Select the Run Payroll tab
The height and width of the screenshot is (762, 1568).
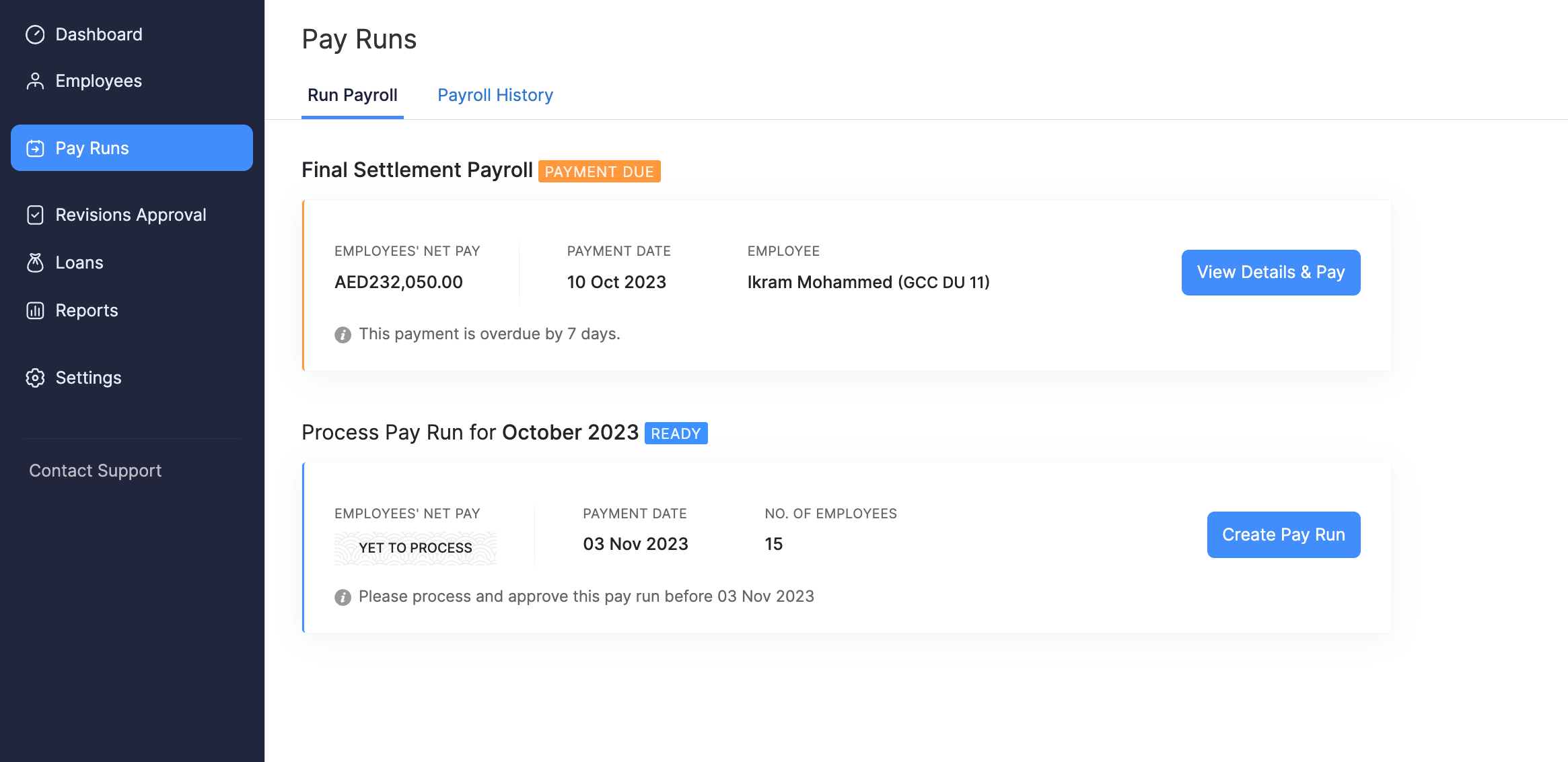[352, 95]
